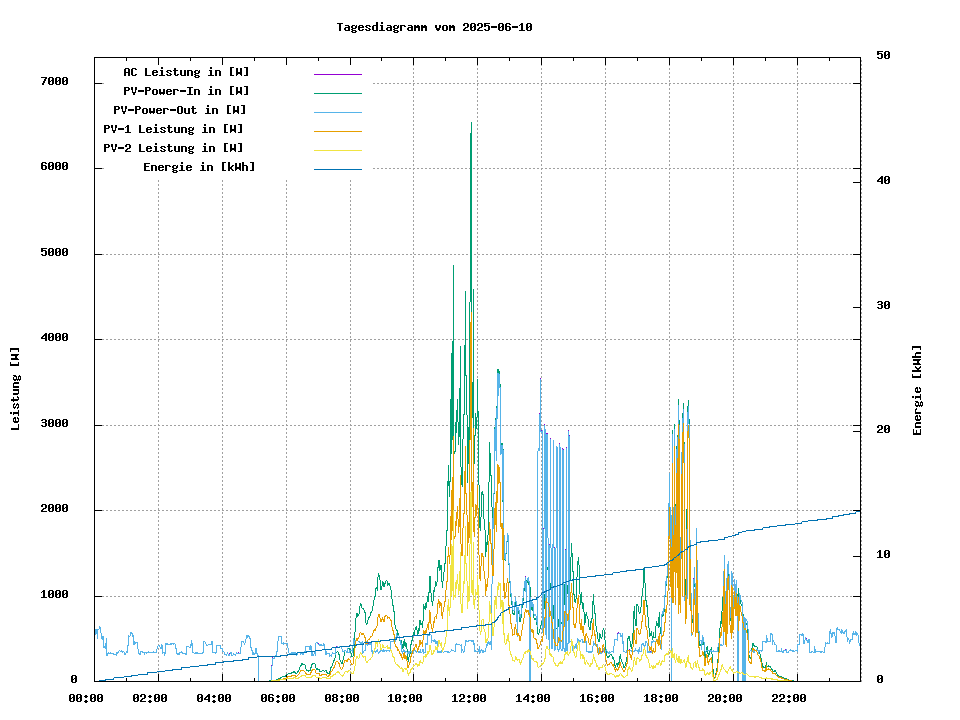960x720 pixels.
Task: Select the AC Leistung legend label
Action: coord(186,72)
